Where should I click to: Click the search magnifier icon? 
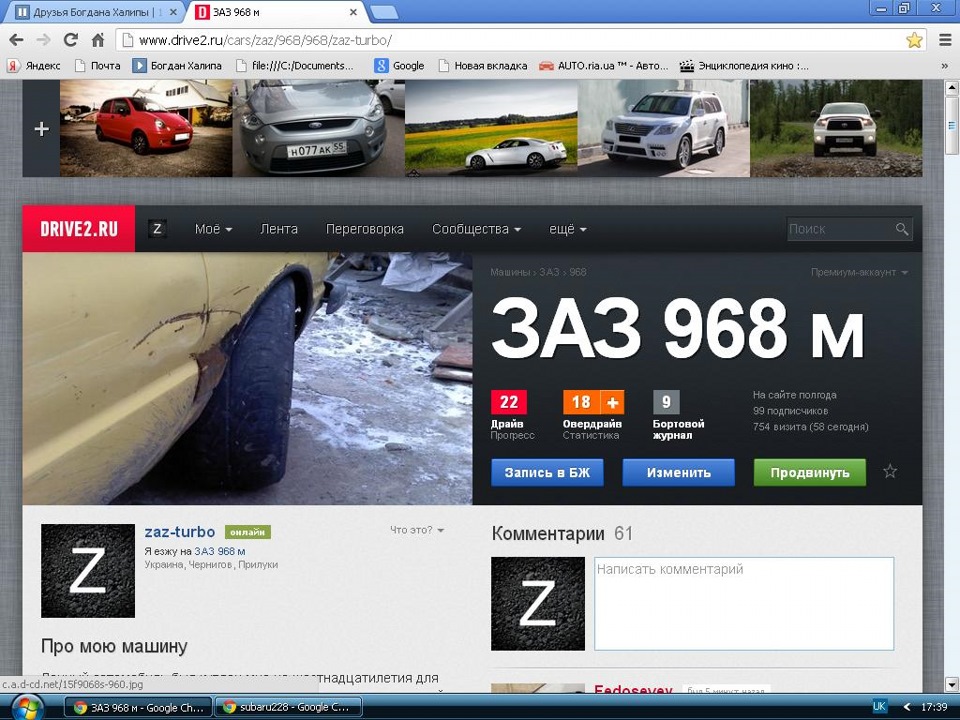tap(902, 229)
